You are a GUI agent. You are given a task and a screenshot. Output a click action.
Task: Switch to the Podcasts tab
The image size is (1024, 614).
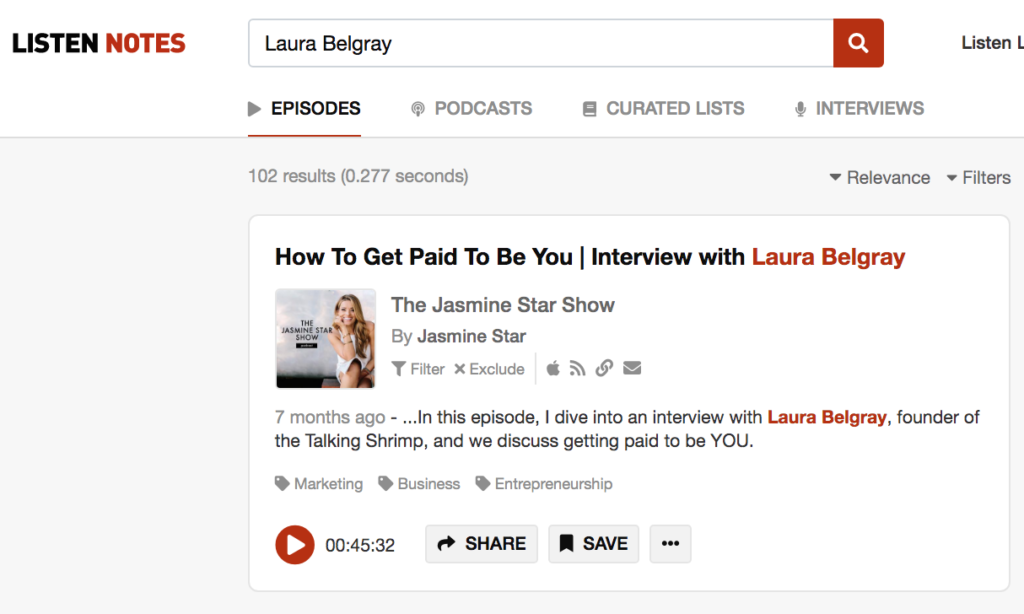click(x=471, y=109)
